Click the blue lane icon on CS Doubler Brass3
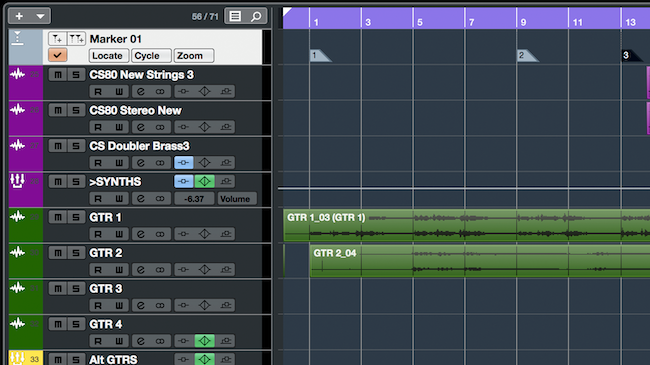 pos(184,163)
